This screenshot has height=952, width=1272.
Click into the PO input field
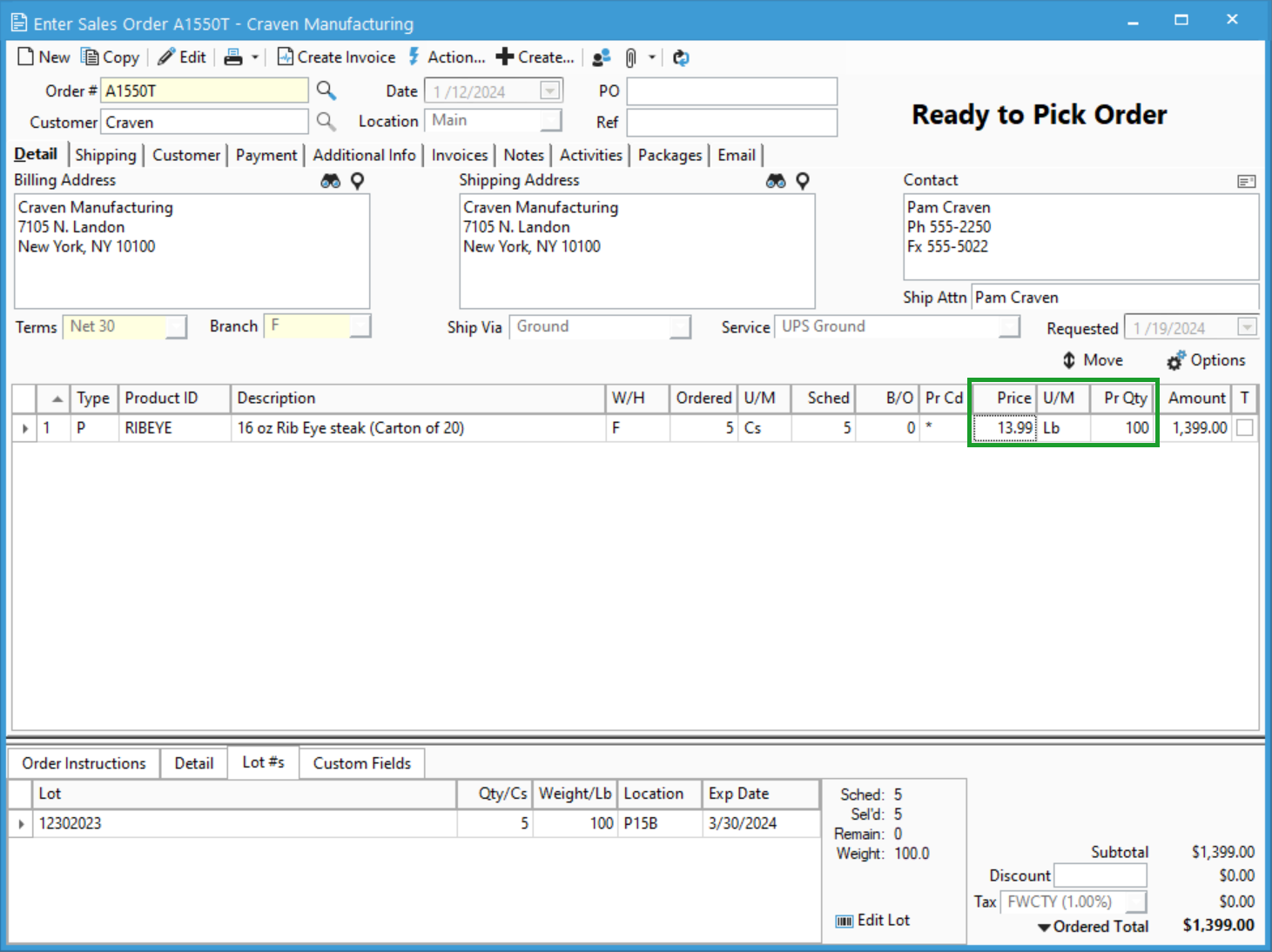tap(731, 91)
